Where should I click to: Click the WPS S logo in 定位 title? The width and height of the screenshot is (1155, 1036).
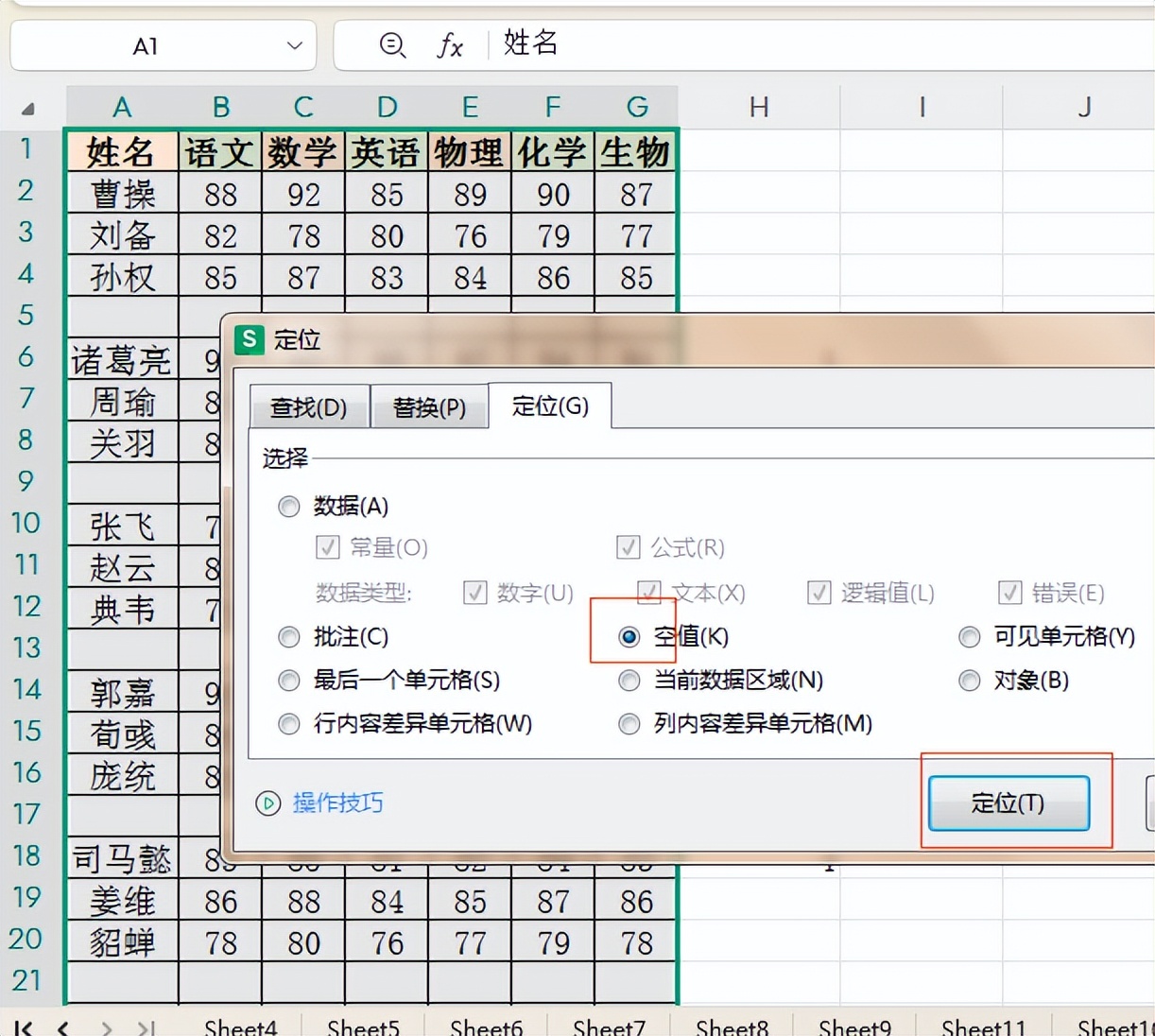pos(249,339)
